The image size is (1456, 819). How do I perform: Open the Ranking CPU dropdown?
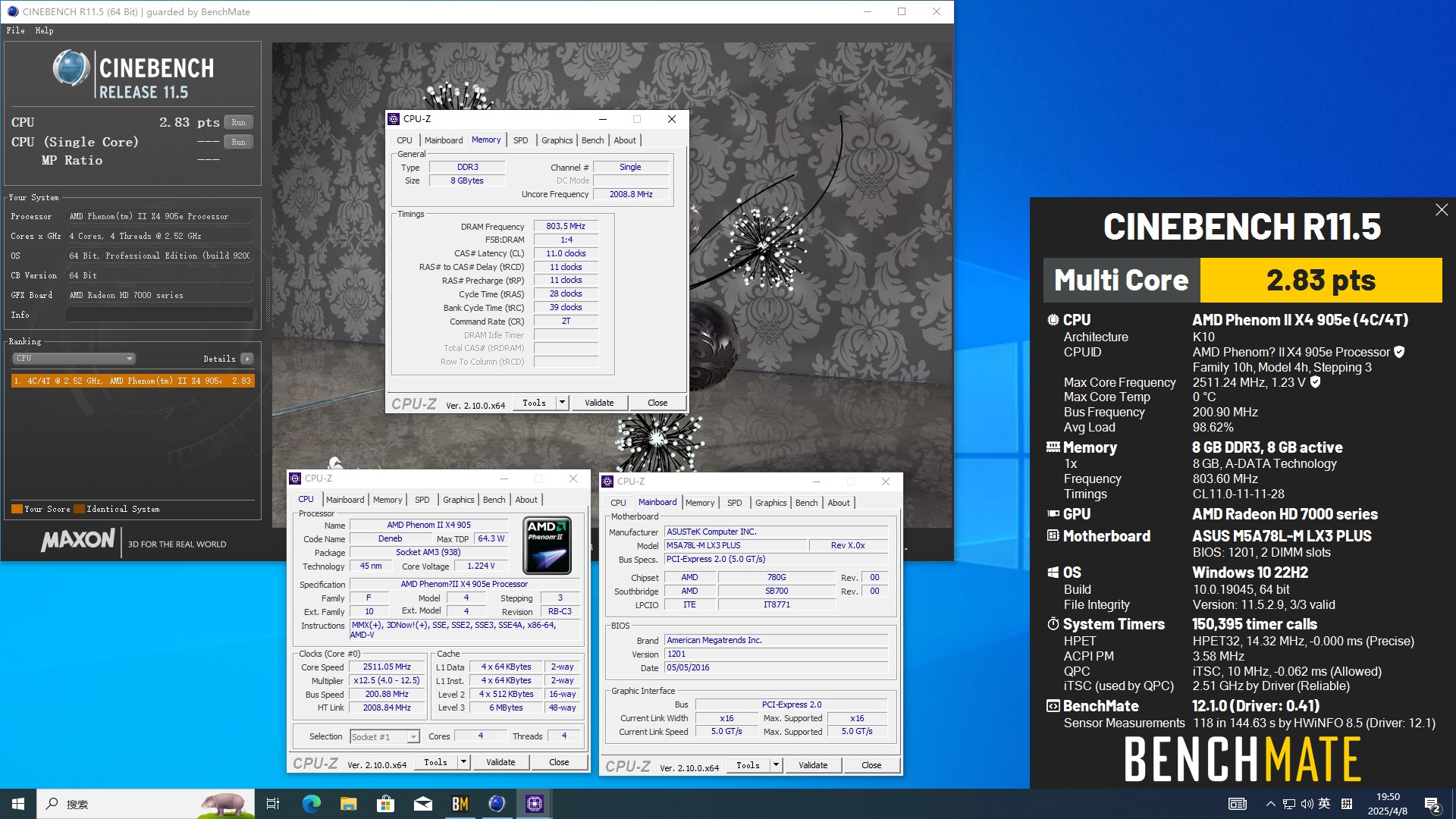point(74,358)
